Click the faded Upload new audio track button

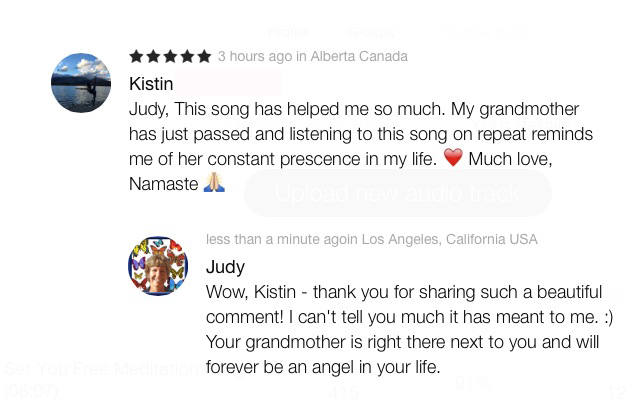coord(397,193)
